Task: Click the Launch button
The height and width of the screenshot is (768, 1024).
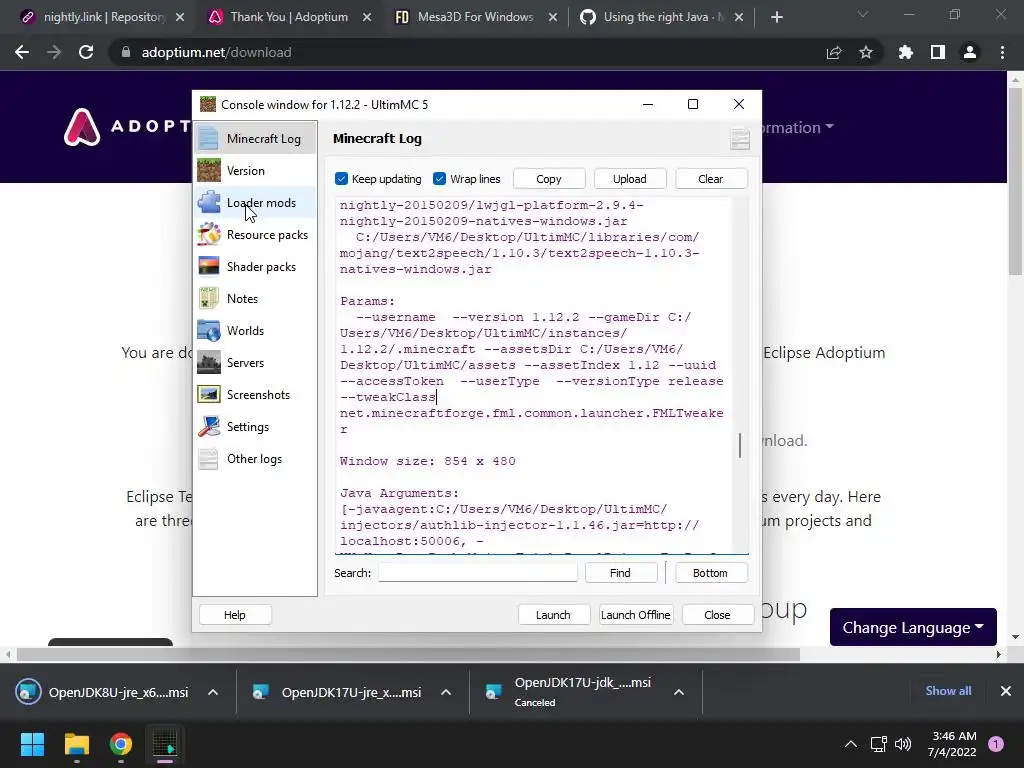Action: point(553,615)
